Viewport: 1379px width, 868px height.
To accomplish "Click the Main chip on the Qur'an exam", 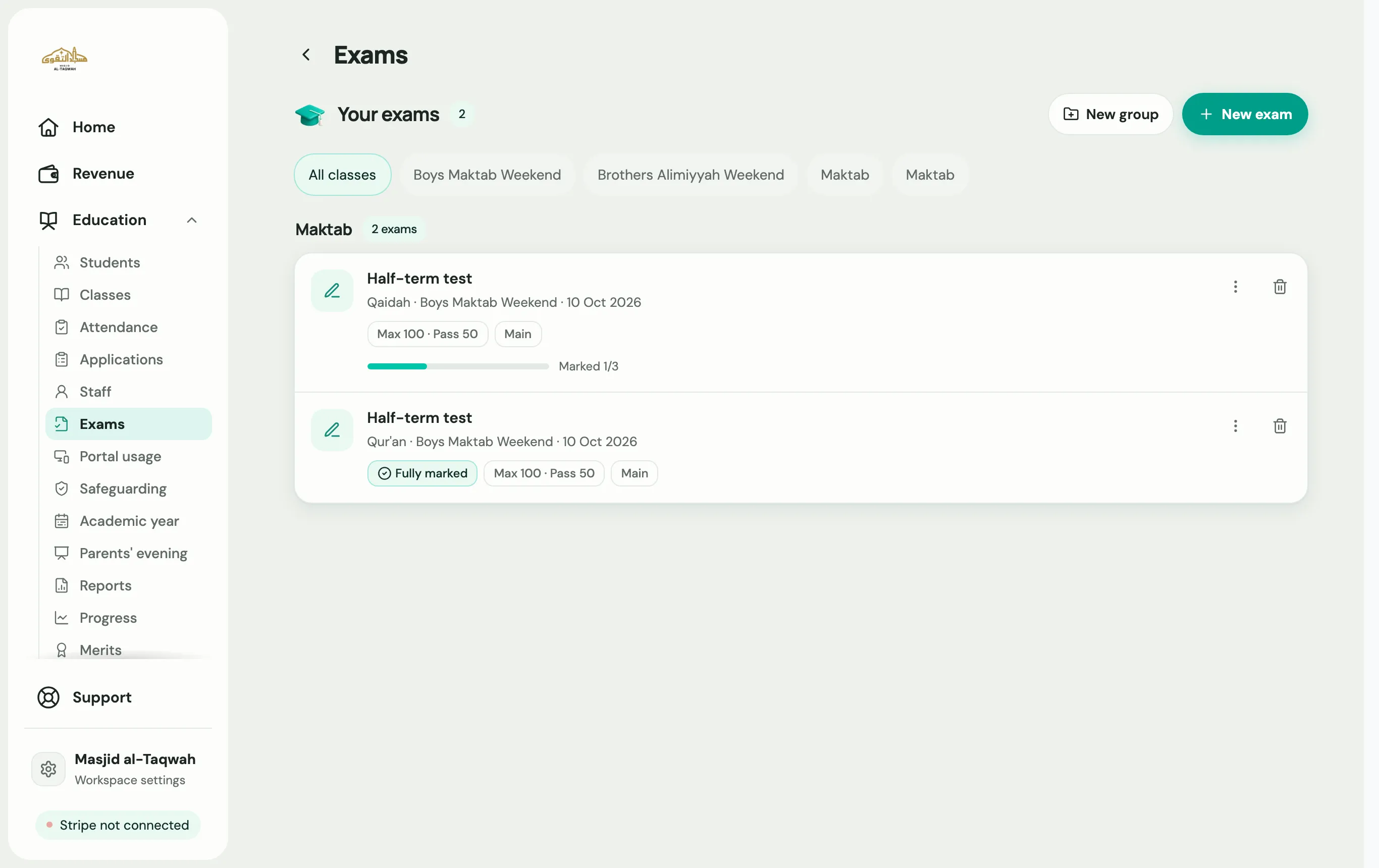I will tap(634, 473).
